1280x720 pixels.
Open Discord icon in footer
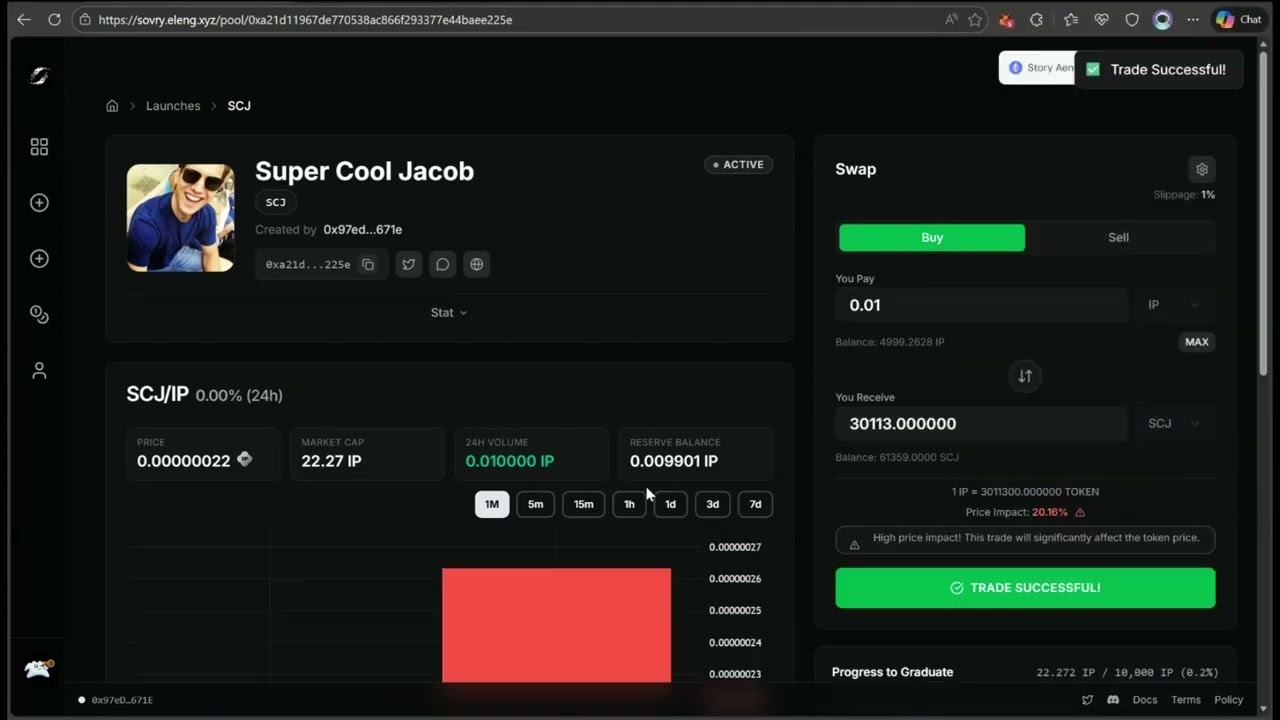[x=1113, y=700]
